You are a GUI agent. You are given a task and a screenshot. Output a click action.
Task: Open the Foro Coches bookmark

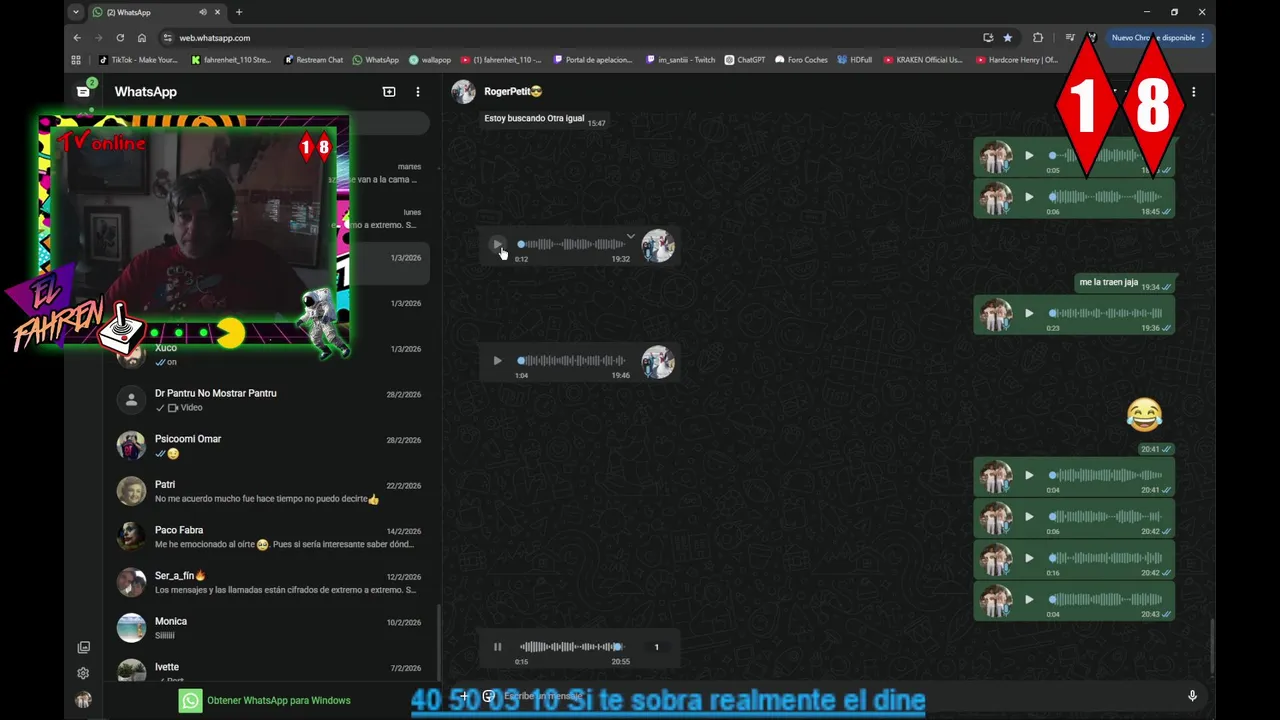(802, 60)
